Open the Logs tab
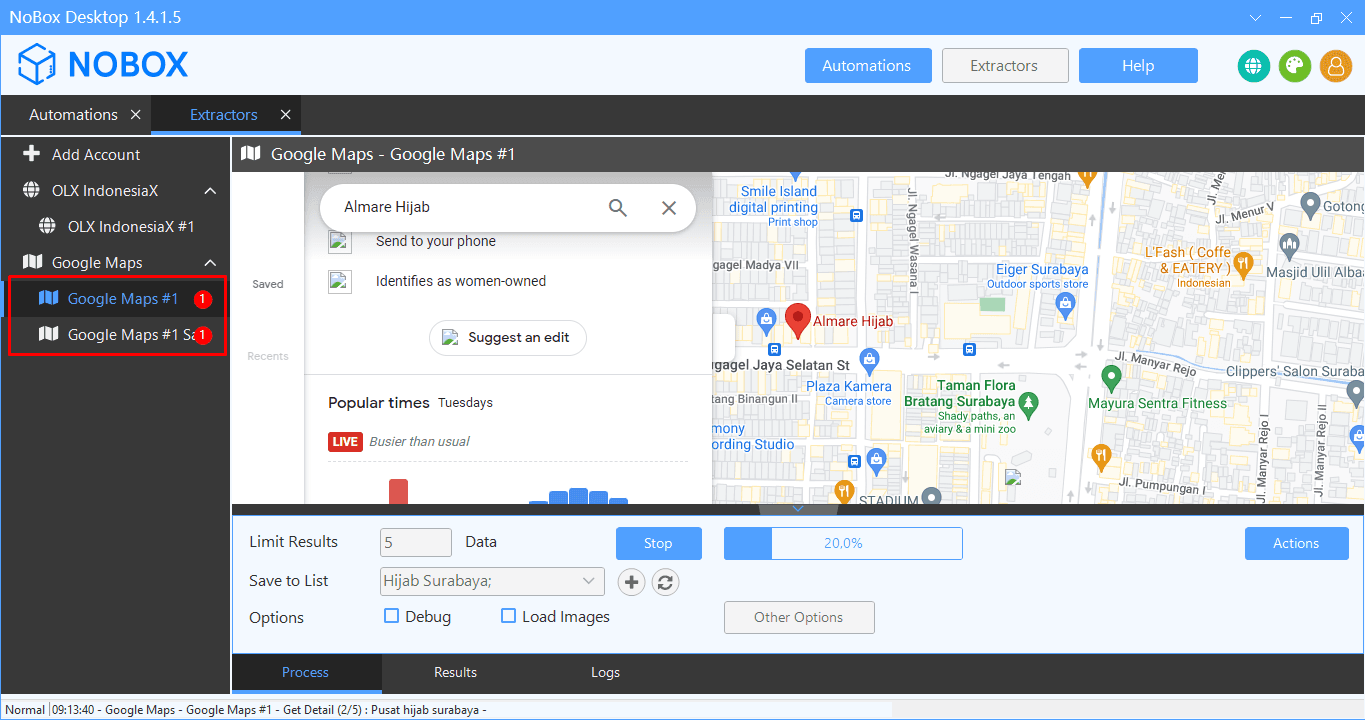This screenshot has height=720, width=1365. [605, 672]
